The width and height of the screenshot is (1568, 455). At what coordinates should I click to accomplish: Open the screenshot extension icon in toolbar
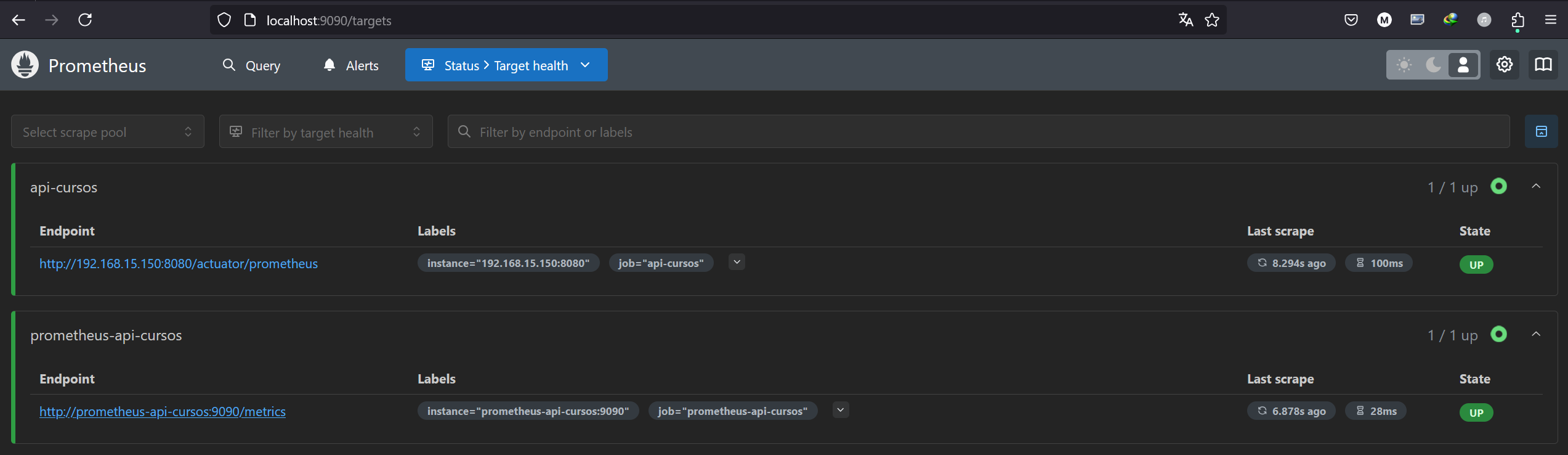coord(1417,20)
